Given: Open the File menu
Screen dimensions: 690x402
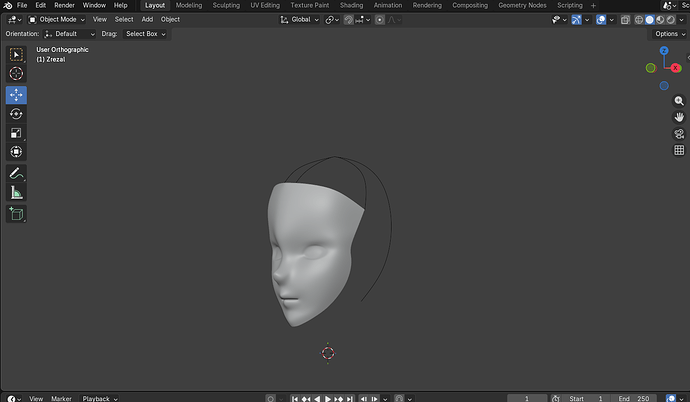Looking at the screenshot, I should [22, 5].
